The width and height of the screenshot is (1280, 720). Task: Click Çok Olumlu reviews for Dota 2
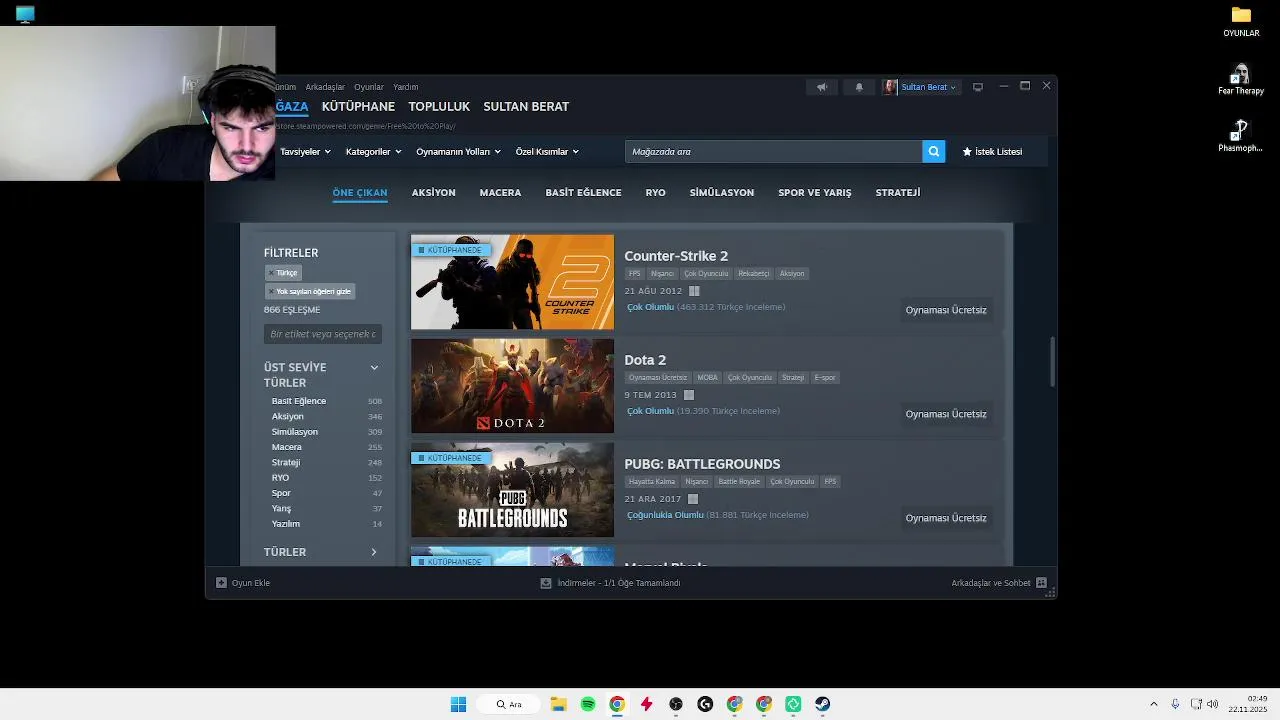click(x=650, y=411)
